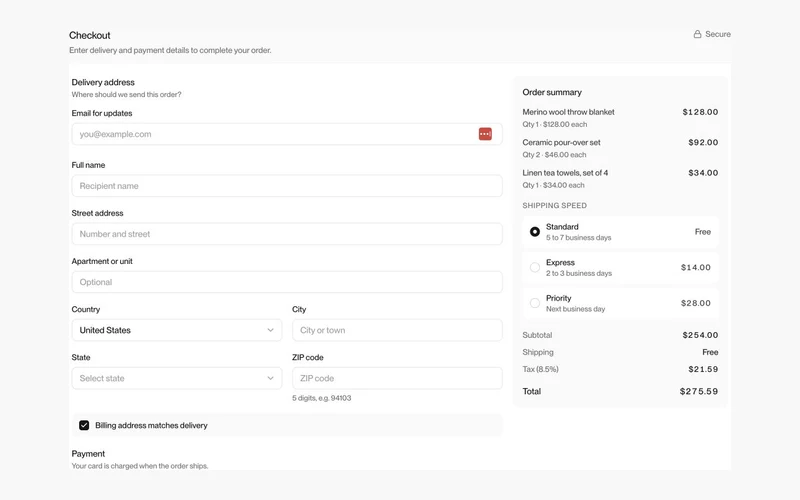Open the Country dropdown showing United States

point(177,330)
